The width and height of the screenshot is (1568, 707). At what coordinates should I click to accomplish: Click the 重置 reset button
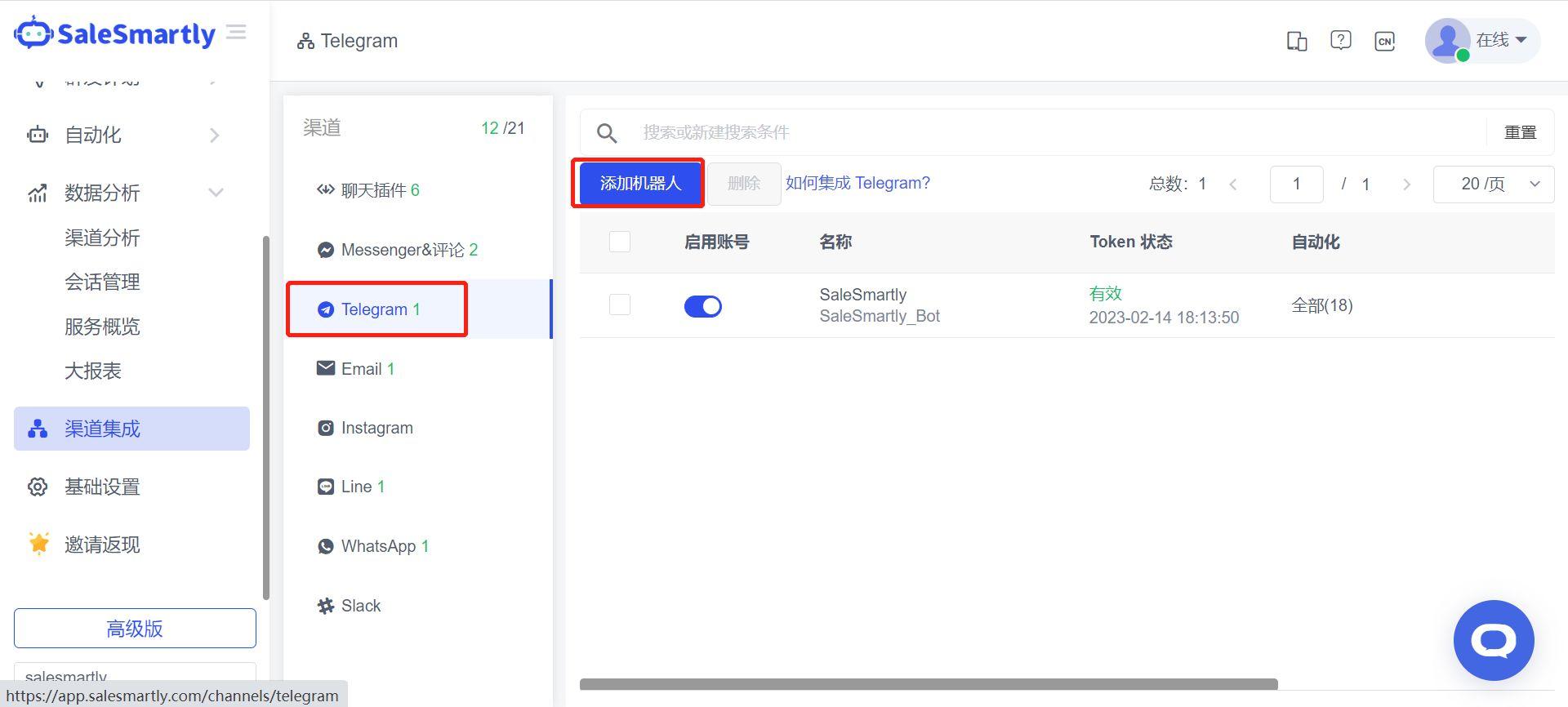point(1520,132)
